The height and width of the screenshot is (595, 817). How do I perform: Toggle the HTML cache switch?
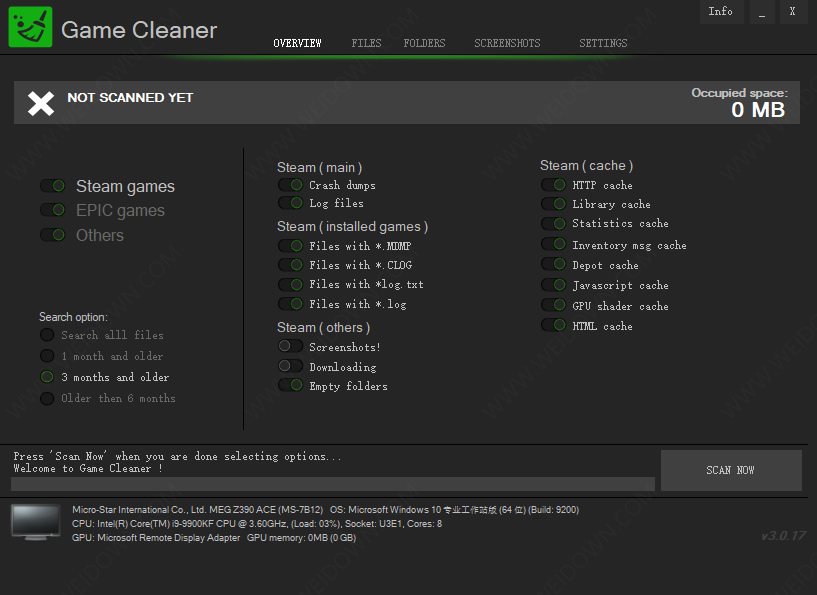pyautogui.click(x=553, y=325)
